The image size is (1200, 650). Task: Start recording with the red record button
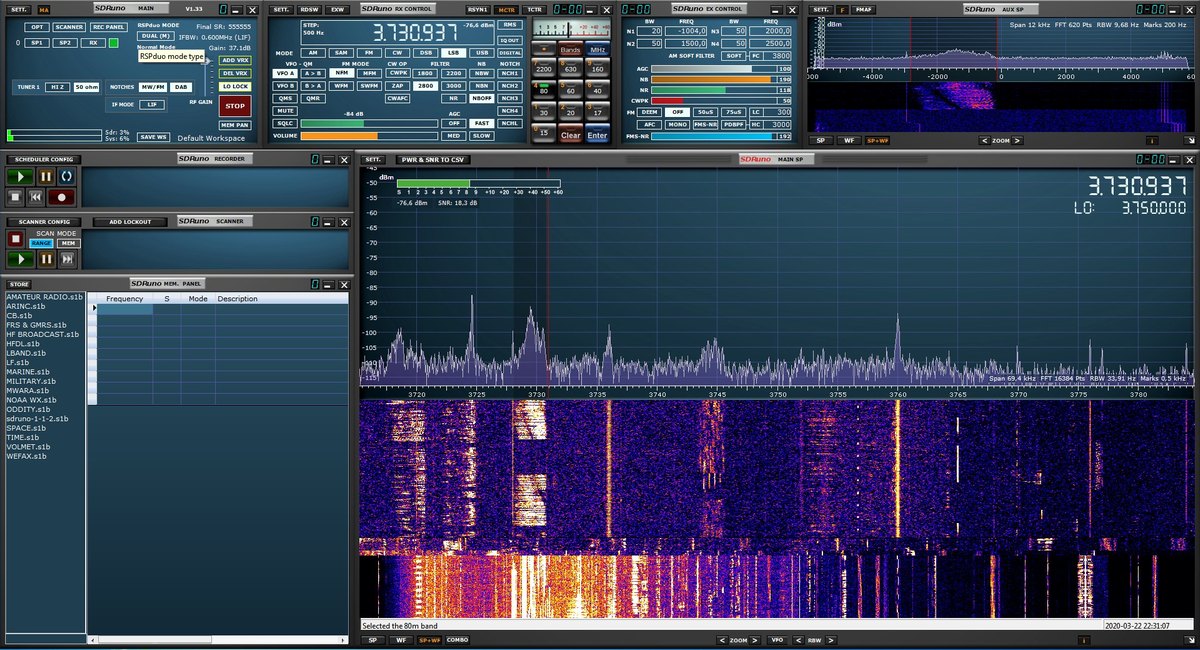click(63, 197)
